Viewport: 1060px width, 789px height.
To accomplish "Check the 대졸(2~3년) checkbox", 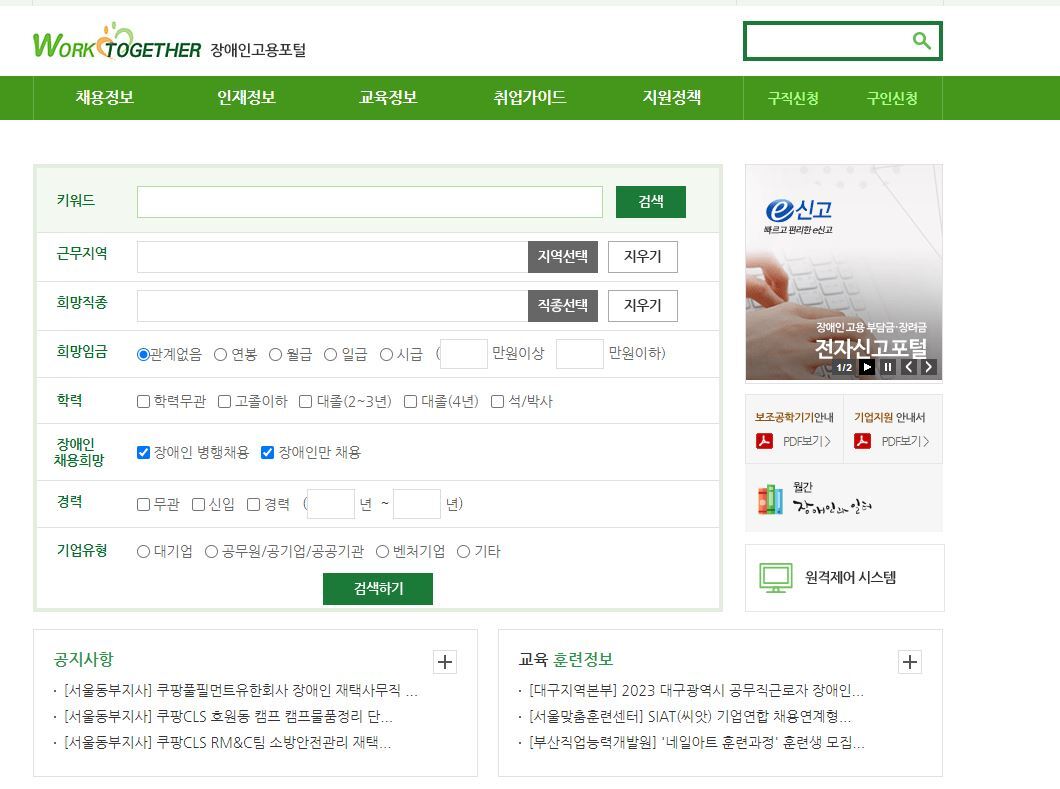I will click(306, 402).
